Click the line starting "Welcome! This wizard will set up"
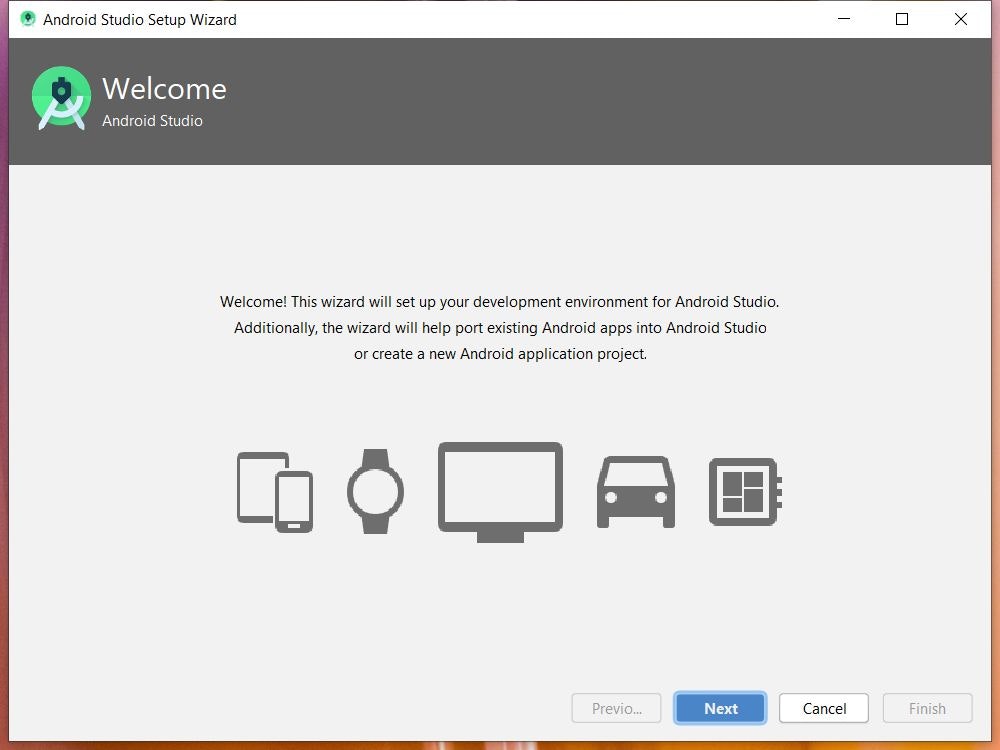Image resolution: width=1000 pixels, height=750 pixels. [x=499, y=302]
